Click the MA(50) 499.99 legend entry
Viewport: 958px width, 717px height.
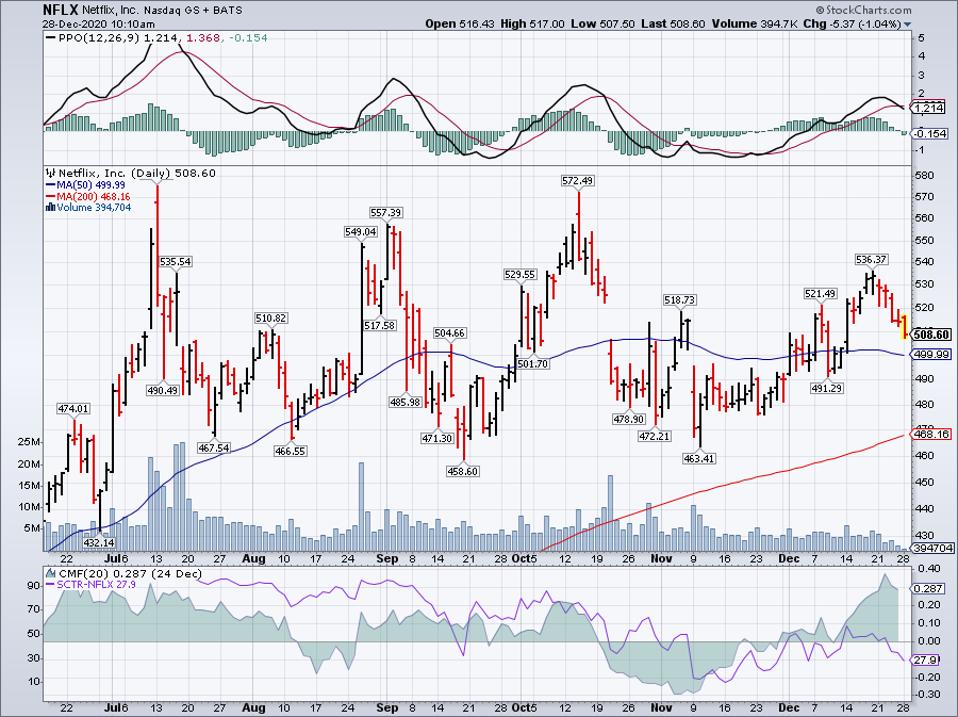point(86,185)
